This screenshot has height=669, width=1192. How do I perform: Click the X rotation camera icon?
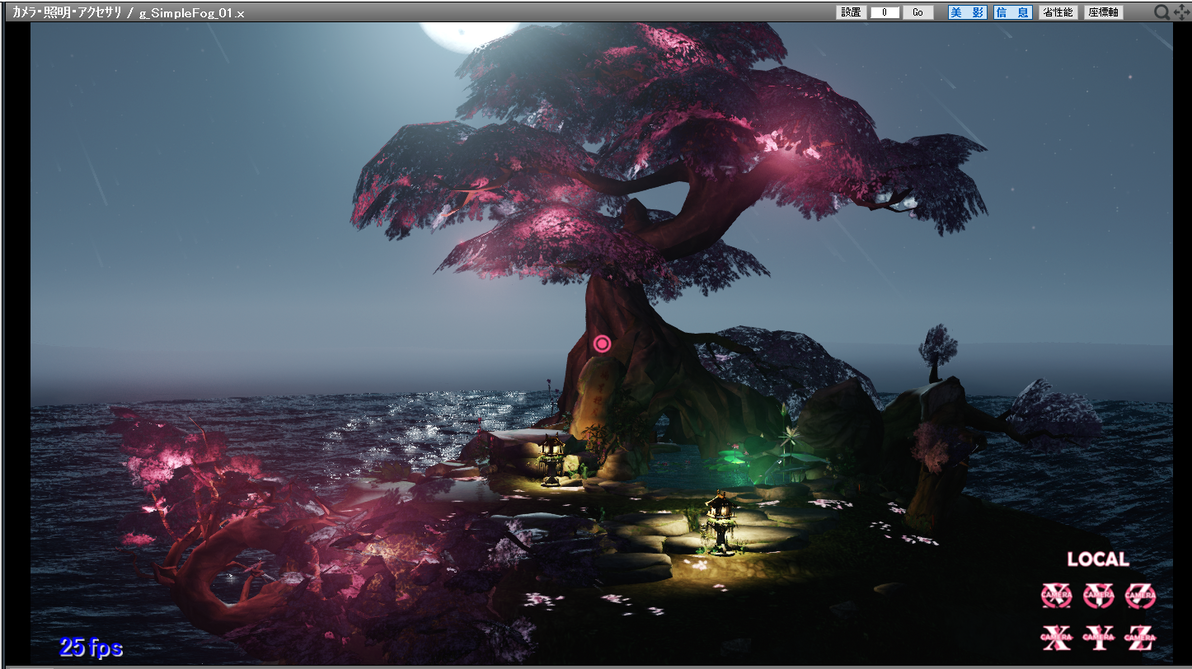(1056, 596)
